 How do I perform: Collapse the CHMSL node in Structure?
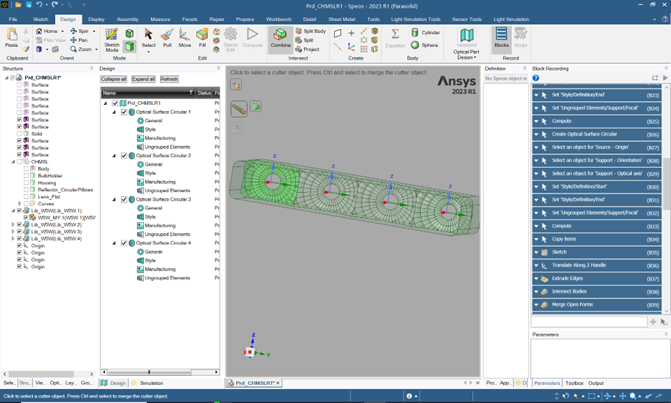coord(13,162)
